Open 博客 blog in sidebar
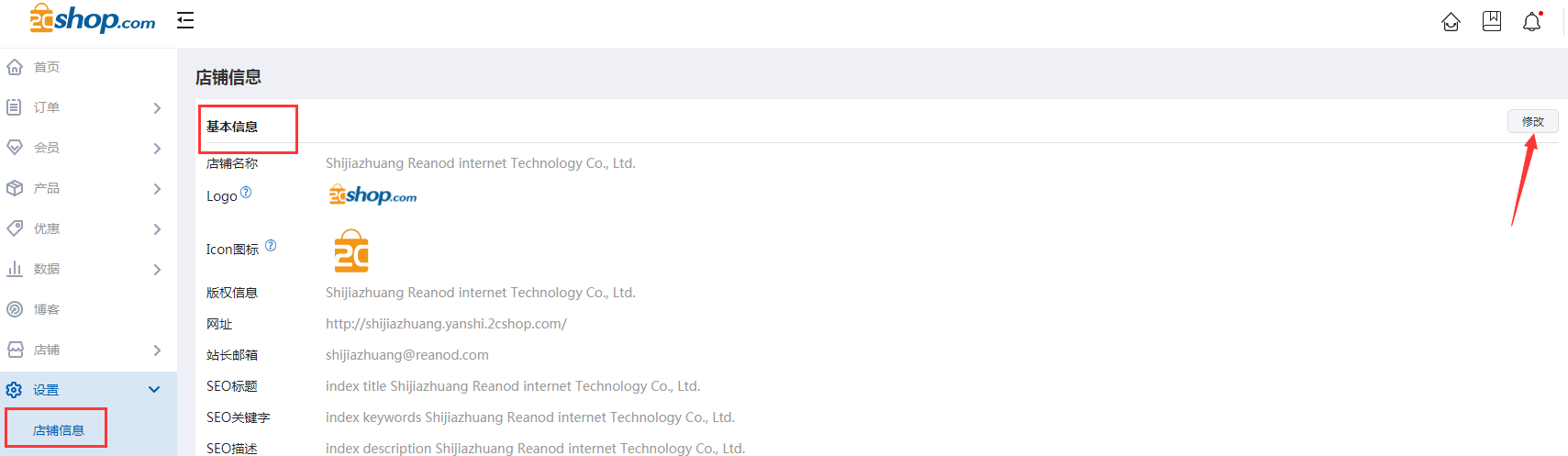This screenshot has width=1568, height=456. pyautogui.click(x=47, y=309)
